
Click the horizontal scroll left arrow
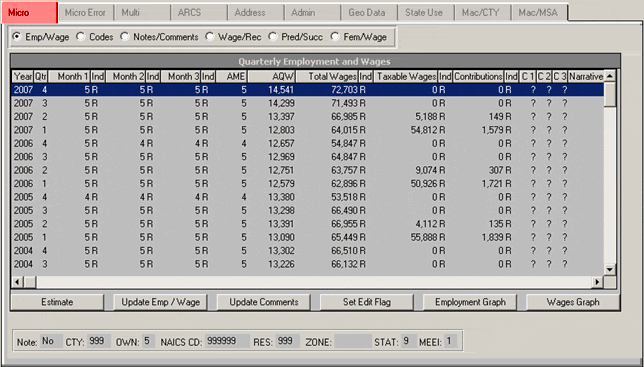click(x=17, y=282)
